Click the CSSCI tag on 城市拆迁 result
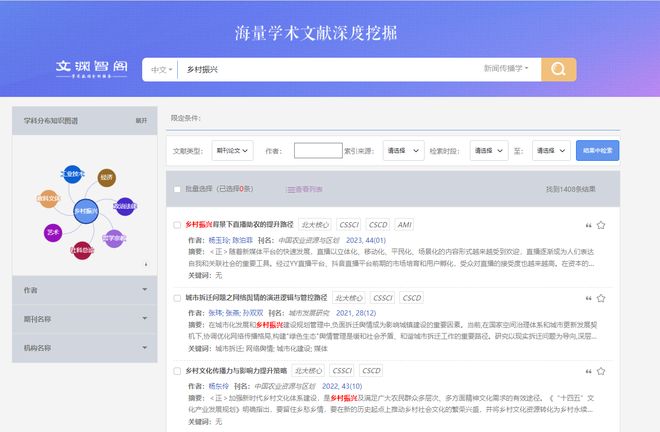Screen dimensions: 660x432 [383, 298]
